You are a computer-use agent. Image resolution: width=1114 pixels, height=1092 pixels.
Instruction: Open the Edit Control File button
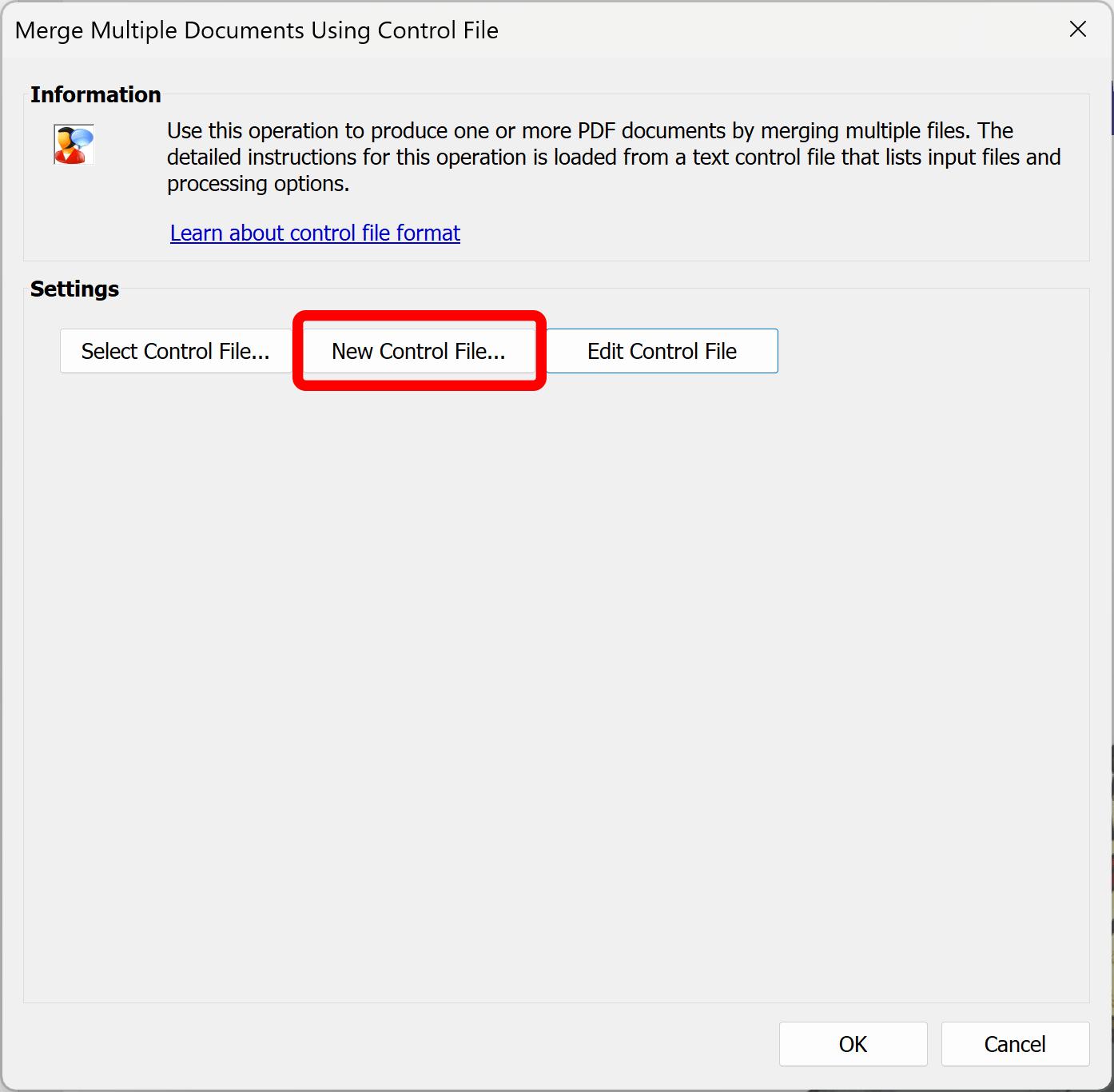click(x=662, y=351)
